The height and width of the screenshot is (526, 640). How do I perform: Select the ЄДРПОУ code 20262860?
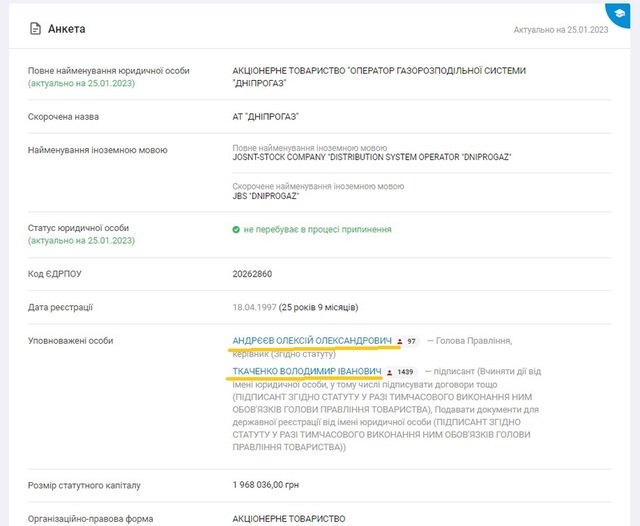(x=252, y=273)
